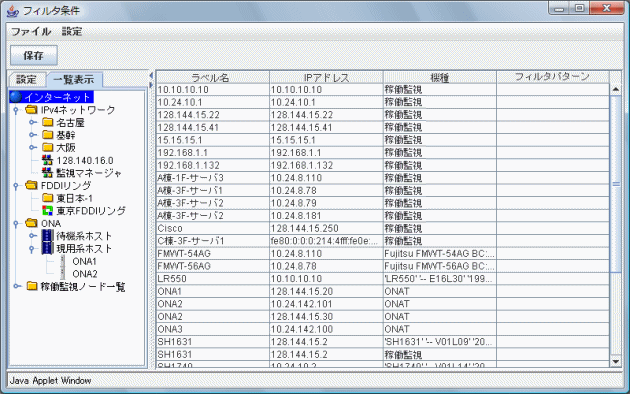Click the C棟-3F-サーバ1 label cell

pos(213,241)
